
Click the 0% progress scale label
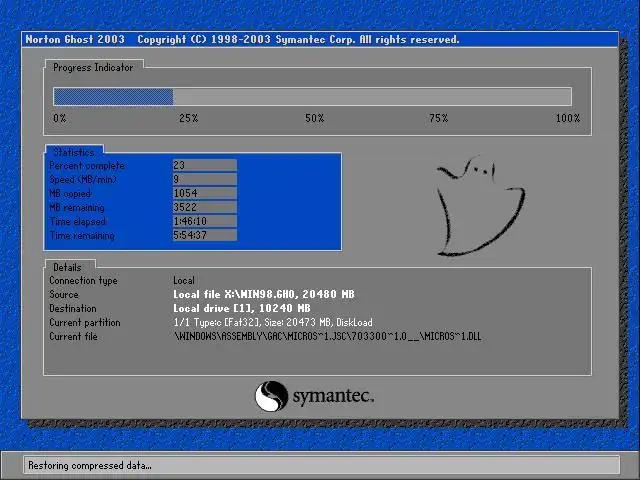pyautogui.click(x=60, y=118)
